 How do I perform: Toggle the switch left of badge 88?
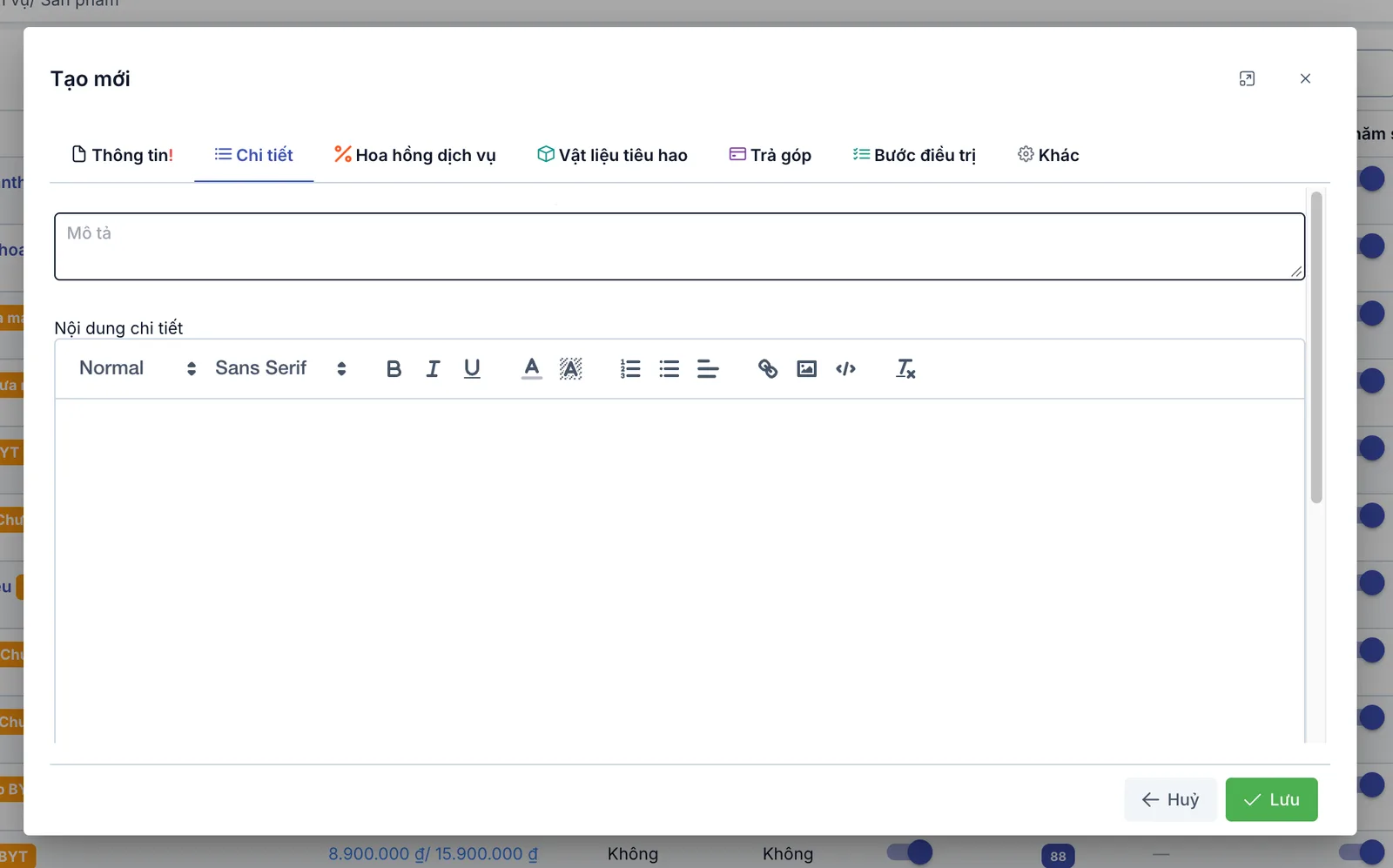click(x=910, y=852)
